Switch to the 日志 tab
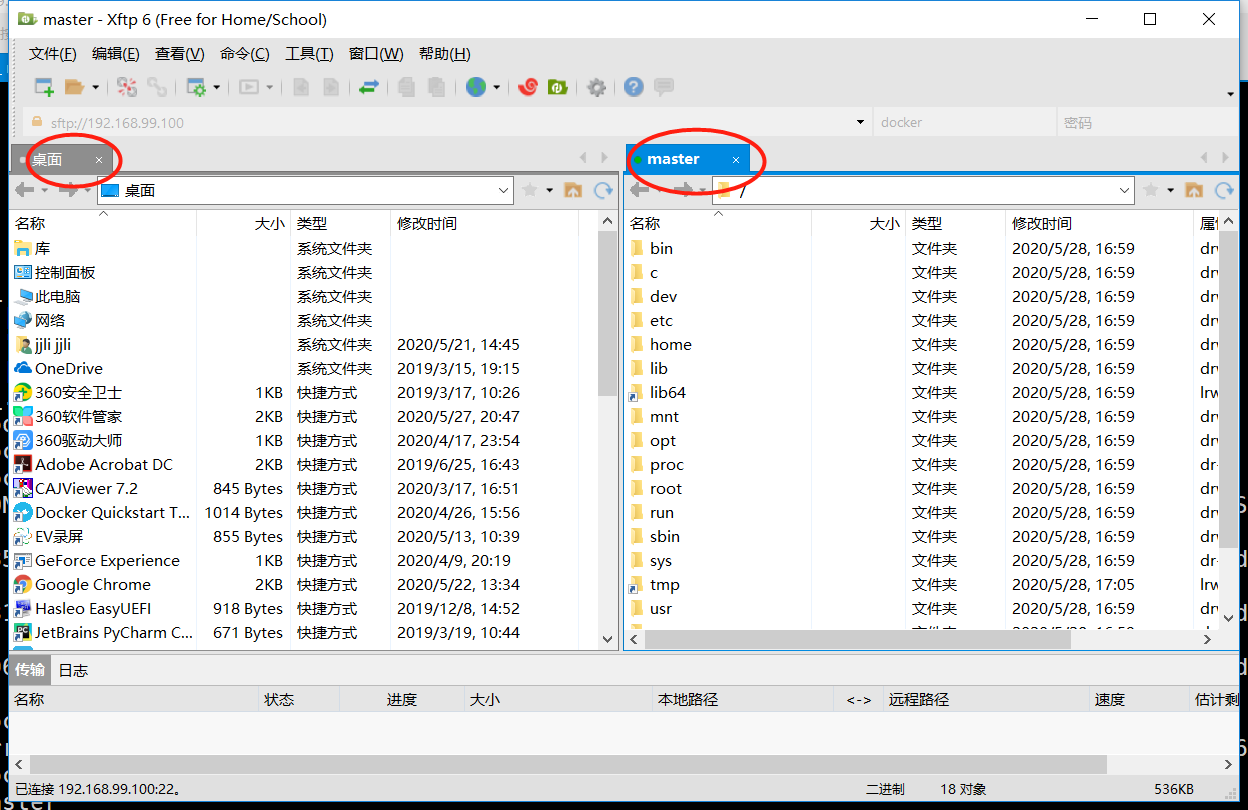The height and width of the screenshot is (810, 1248). click(72, 670)
